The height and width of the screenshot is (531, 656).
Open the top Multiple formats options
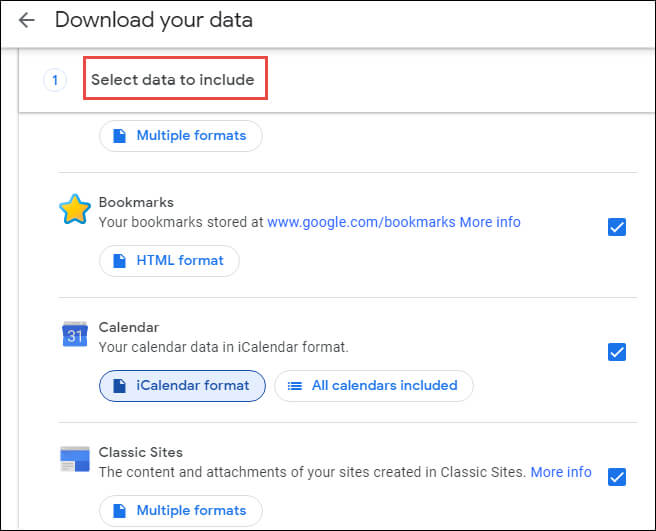[181, 136]
